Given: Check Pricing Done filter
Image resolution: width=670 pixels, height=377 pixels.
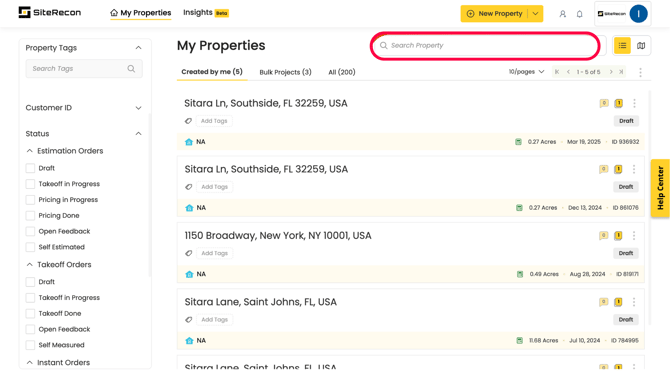Looking at the screenshot, I should pyautogui.click(x=30, y=215).
